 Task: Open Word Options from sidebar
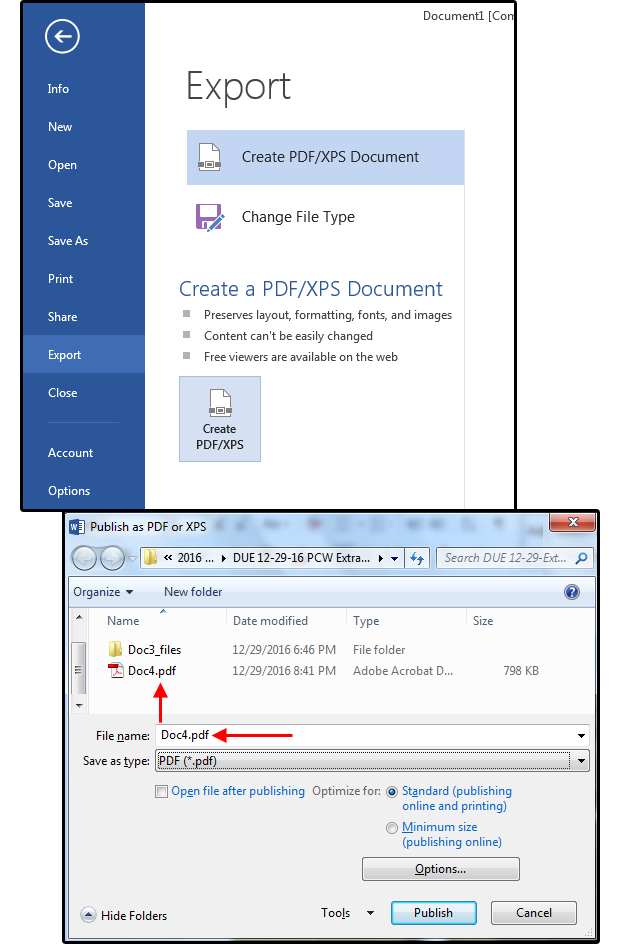(x=69, y=491)
